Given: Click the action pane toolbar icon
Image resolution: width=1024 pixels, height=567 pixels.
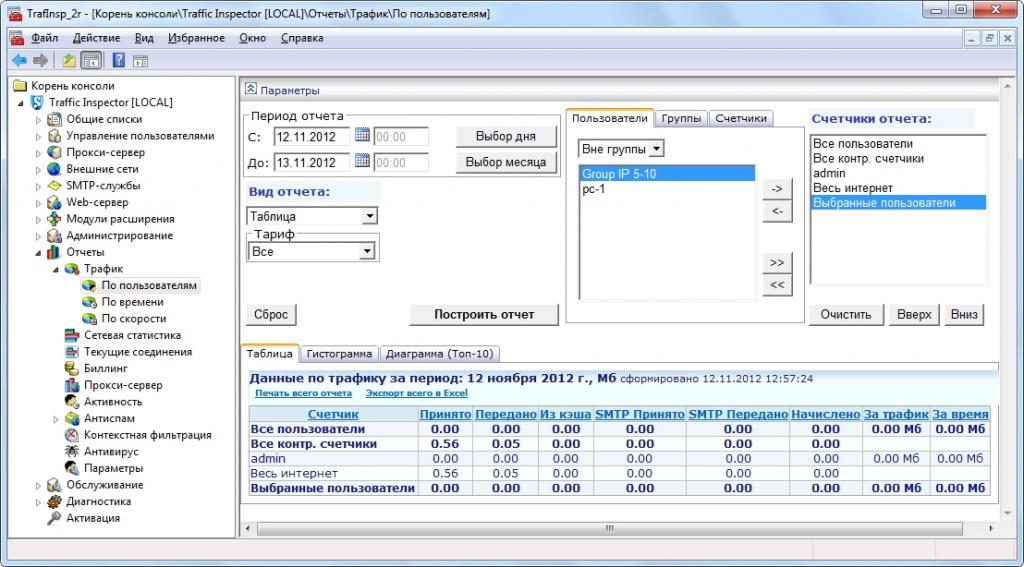Looking at the screenshot, I should 140,61.
